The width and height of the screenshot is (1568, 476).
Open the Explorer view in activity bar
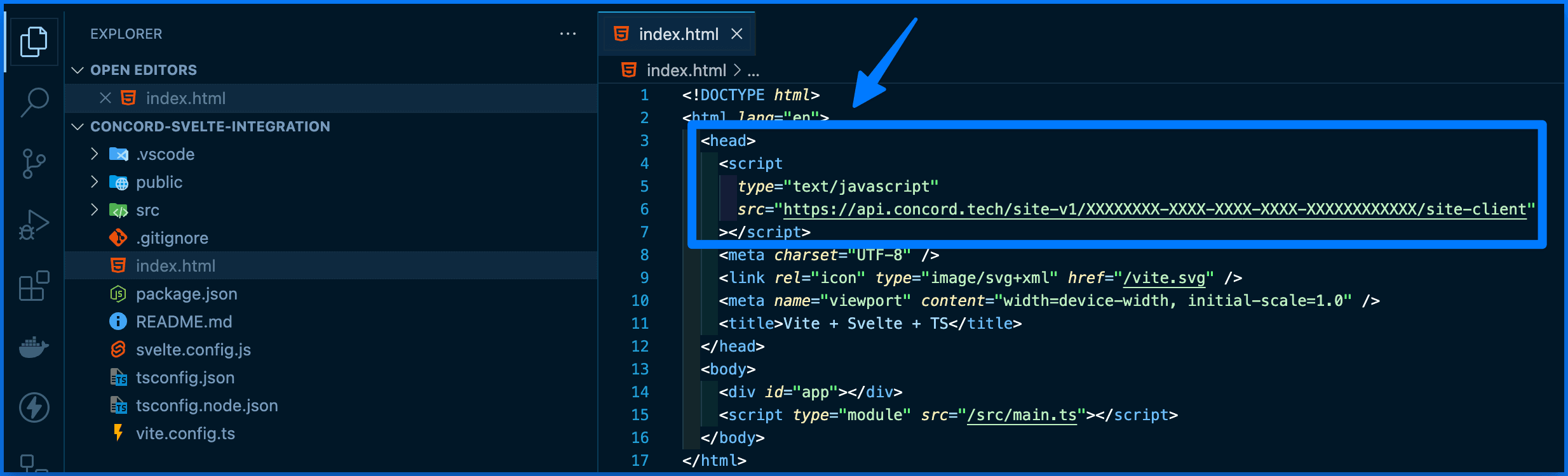(x=34, y=42)
